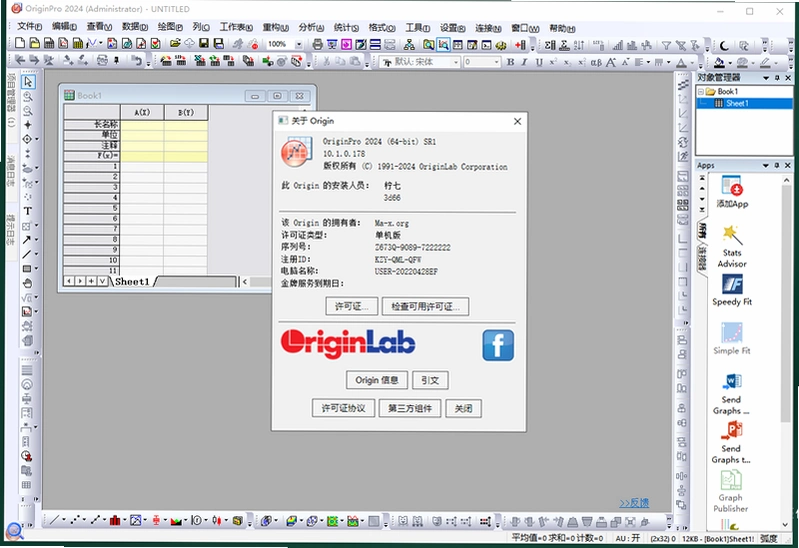
Task: Open the zoom level 100% dropdown
Action: (x=299, y=44)
